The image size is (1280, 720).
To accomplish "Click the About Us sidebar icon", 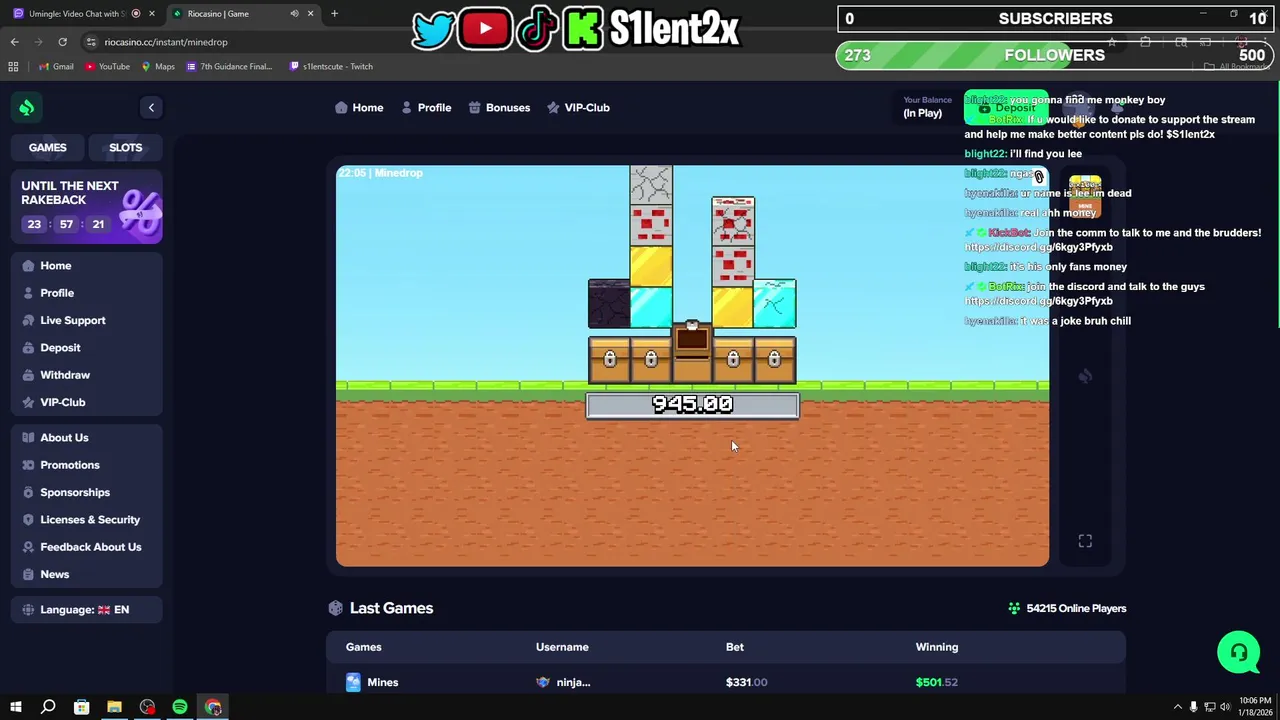I will point(28,438).
